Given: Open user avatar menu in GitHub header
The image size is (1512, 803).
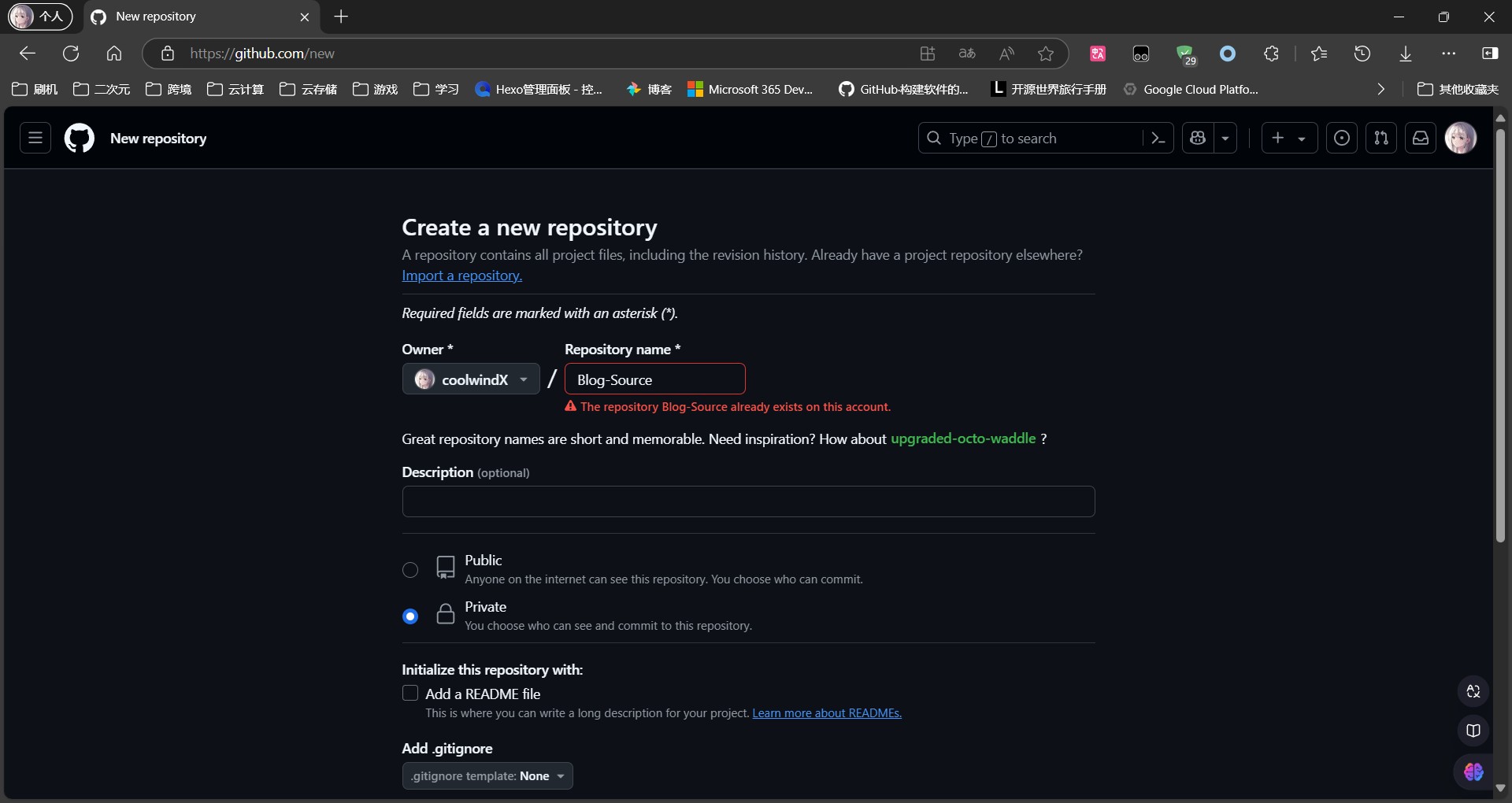Looking at the screenshot, I should [1461, 138].
